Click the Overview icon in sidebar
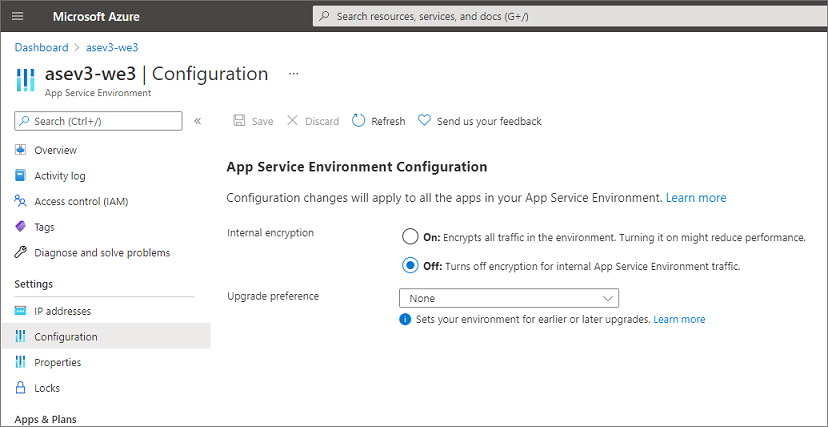 21,150
